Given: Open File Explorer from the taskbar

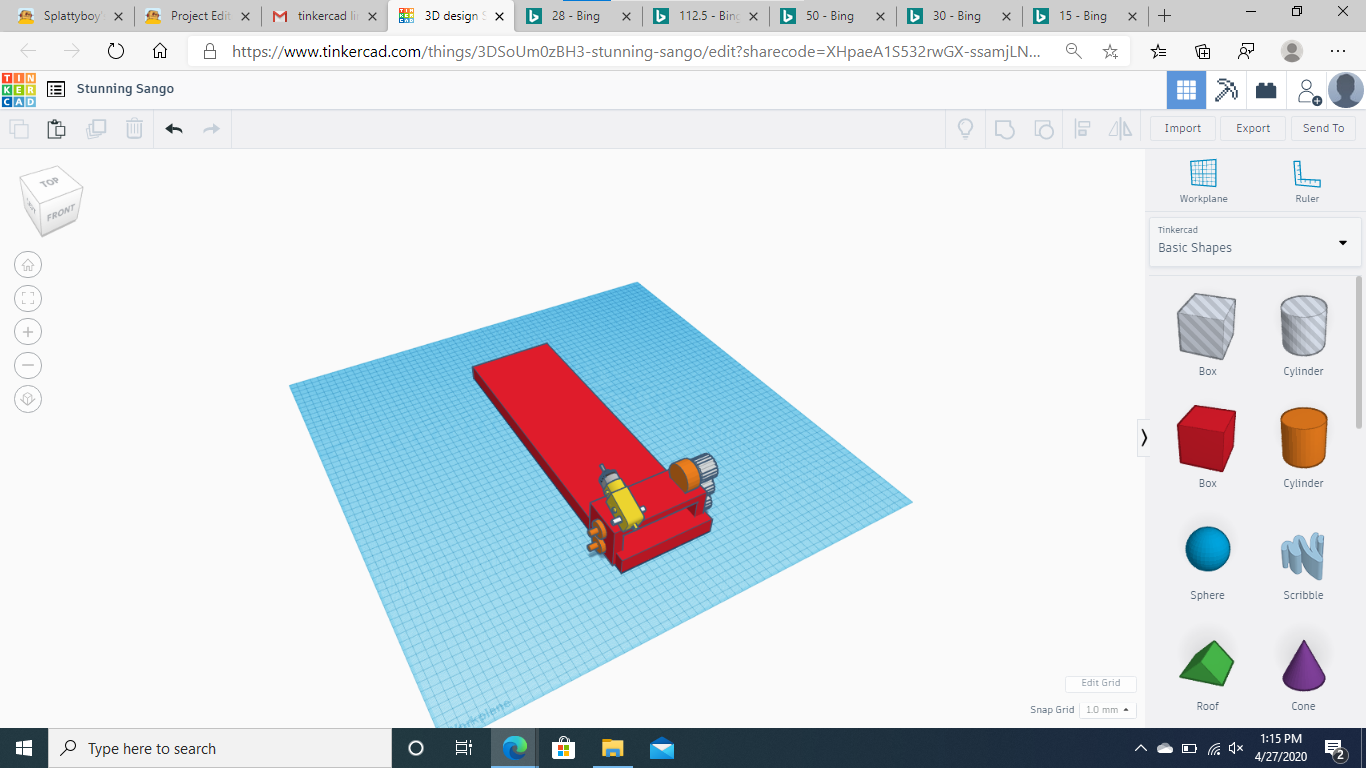Looking at the screenshot, I should [612, 748].
